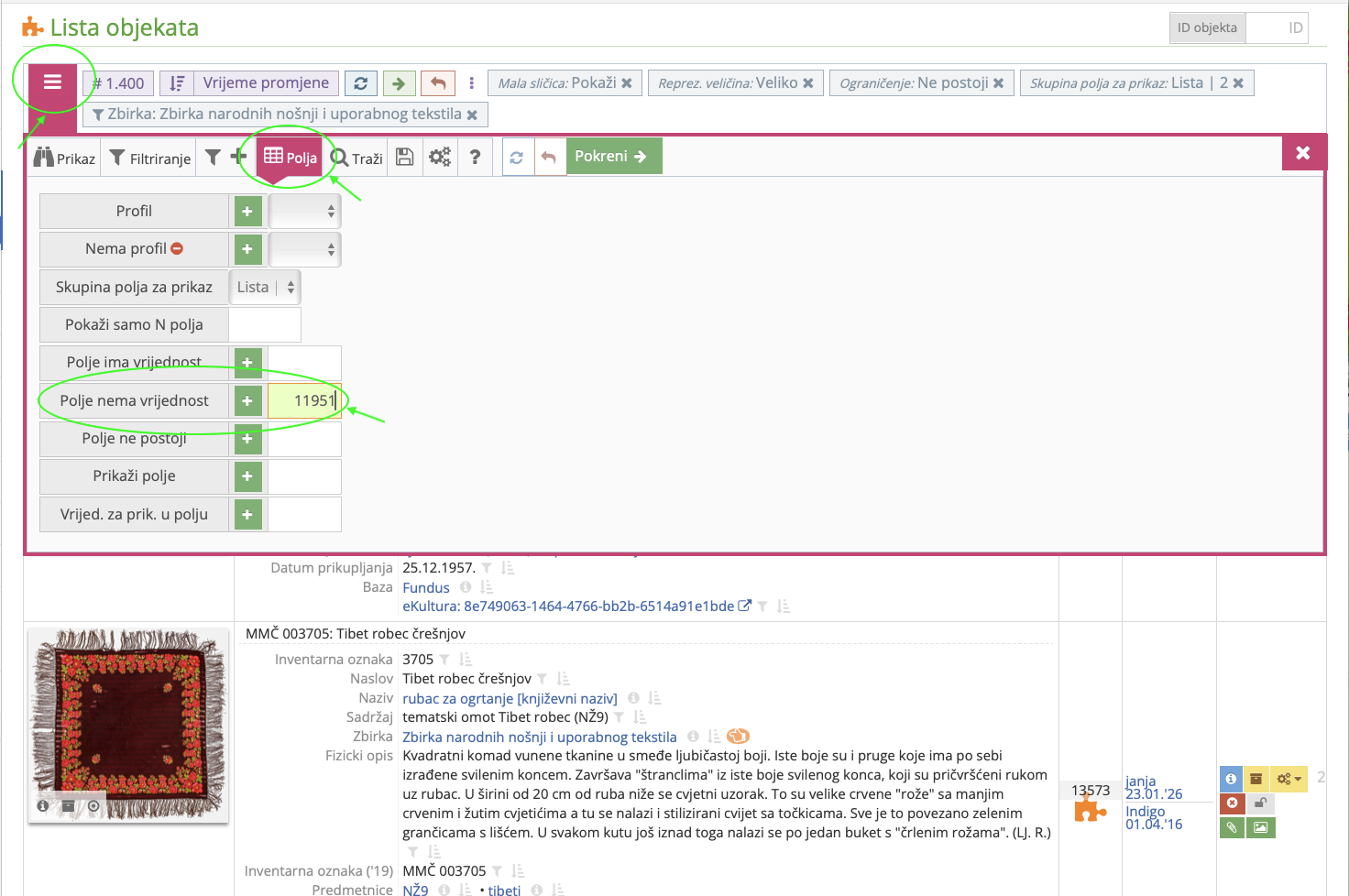Open the tibeti predmetnica link
This screenshot has height=896, width=1349.
click(503, 889)
